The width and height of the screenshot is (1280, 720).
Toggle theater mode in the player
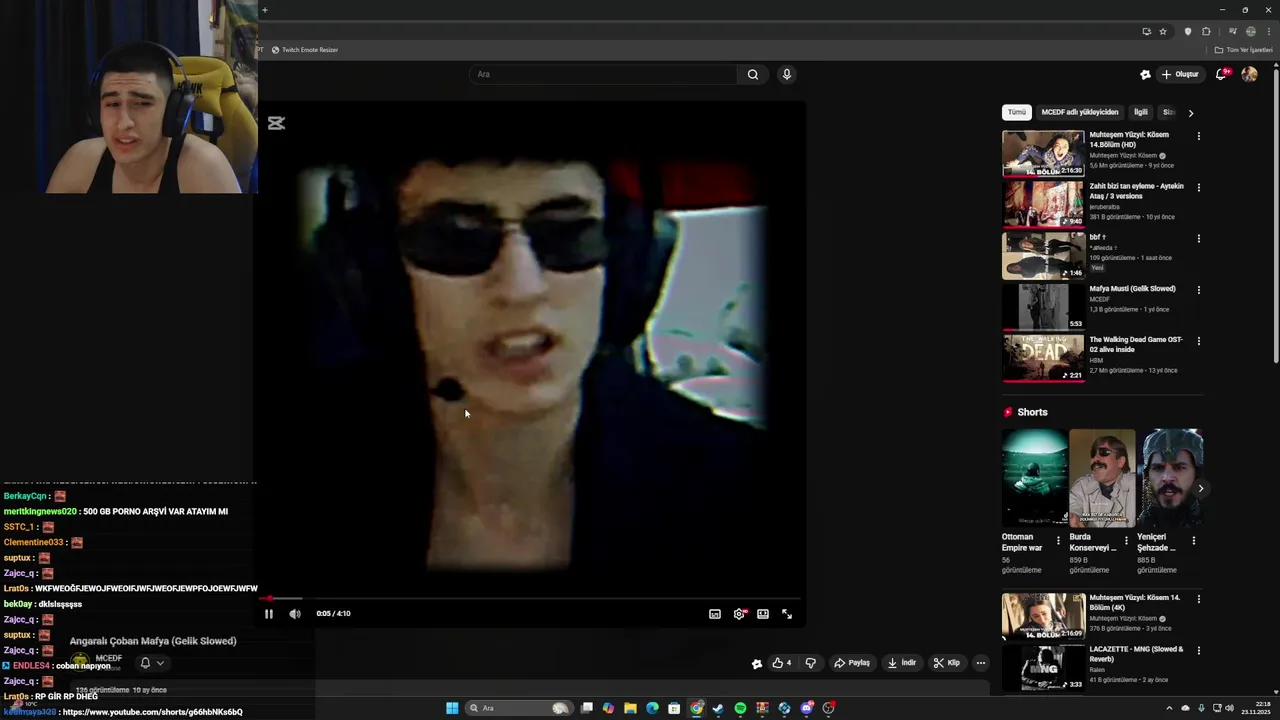pyautogui.click(x=763, y=614)
